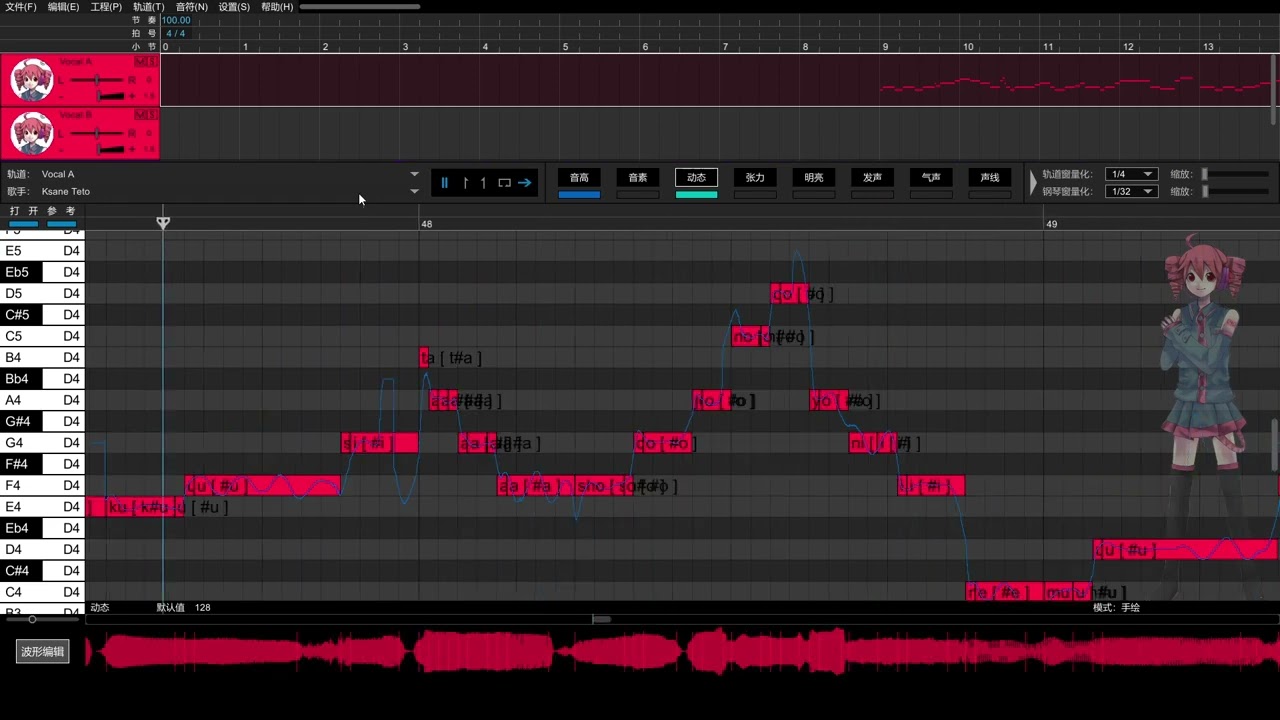Click the C5 piano key
1280x720 pixels.
tap(42, 336)
